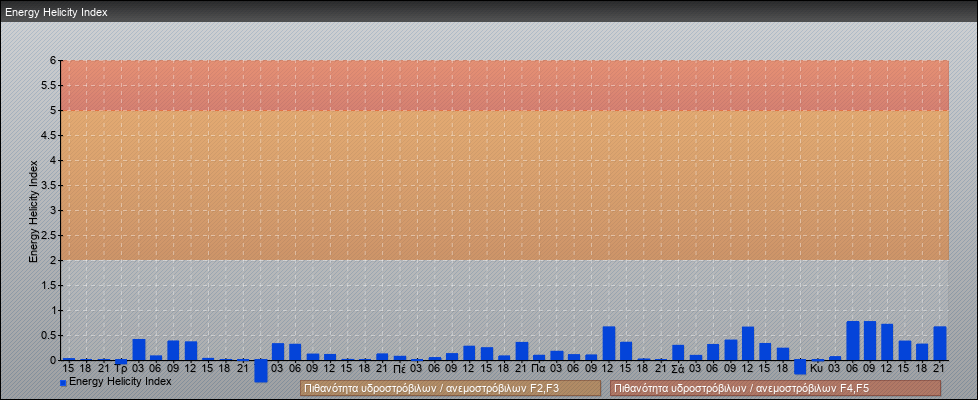Viewport: 978px width, 400px height.
Task: Select the Energy Helicity Index legend text
Action: [x=120, y=381]
